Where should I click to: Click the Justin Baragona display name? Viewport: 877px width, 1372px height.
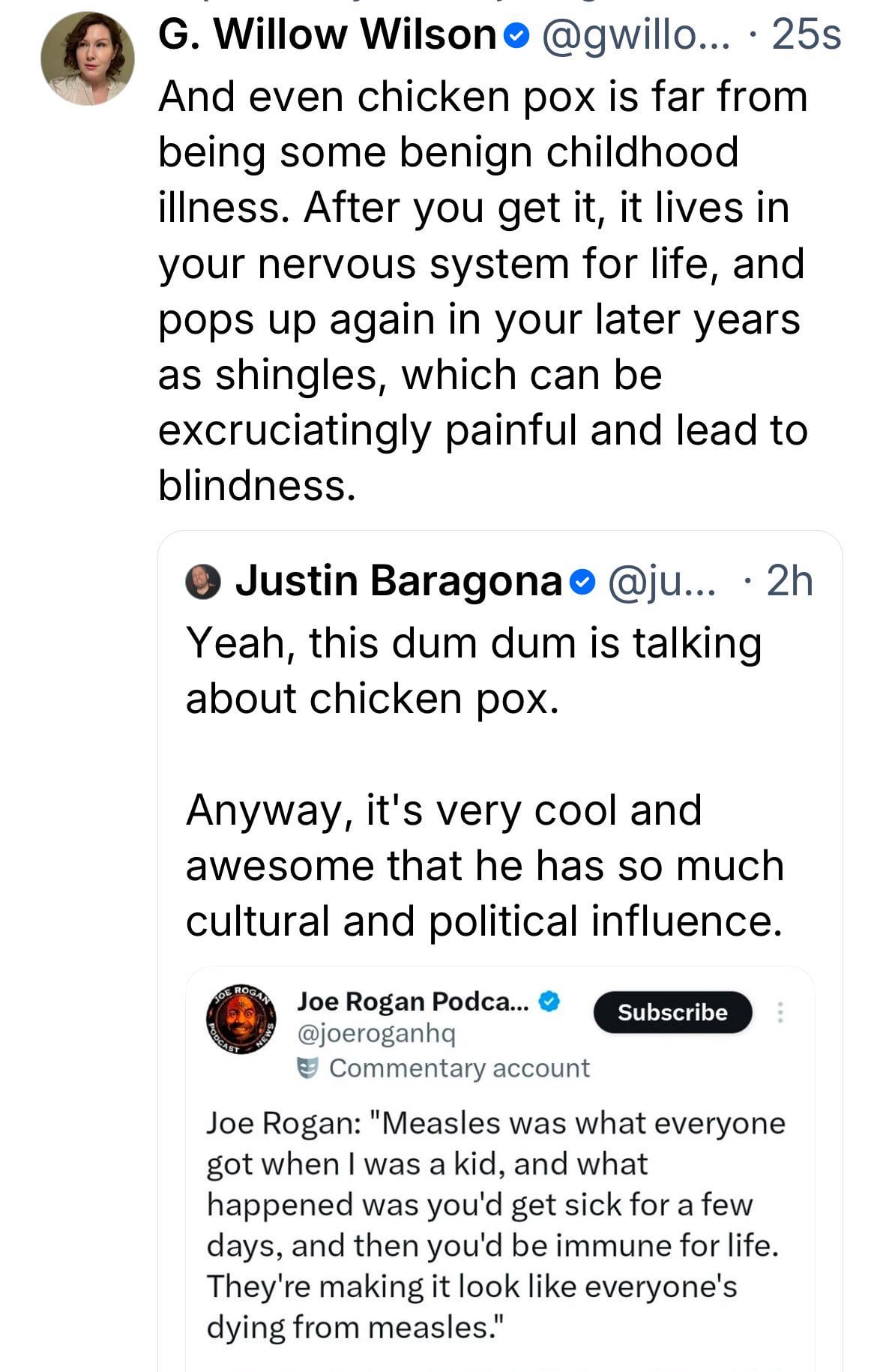398,582
